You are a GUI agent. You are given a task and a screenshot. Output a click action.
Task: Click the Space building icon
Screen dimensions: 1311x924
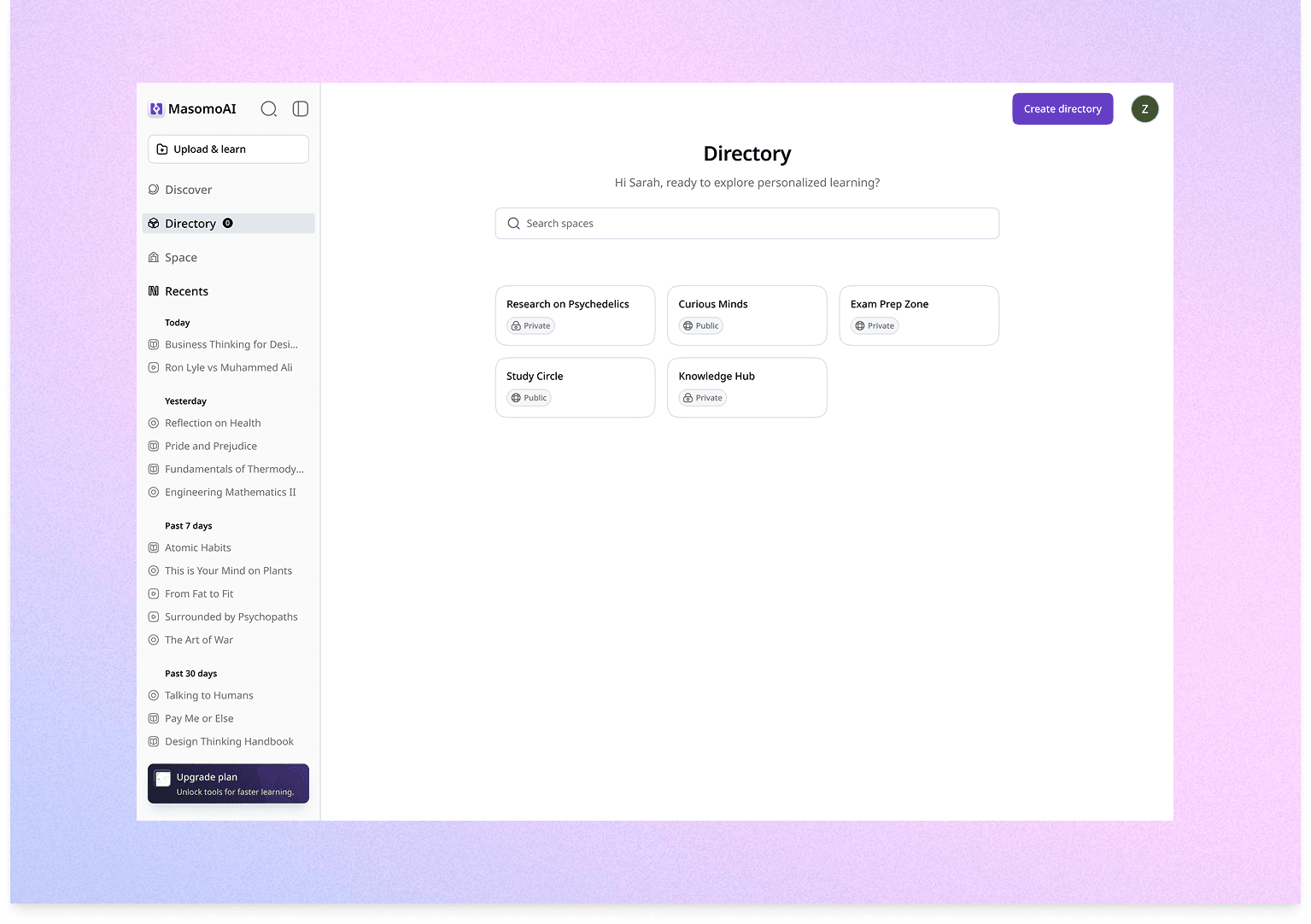(154, 257)
